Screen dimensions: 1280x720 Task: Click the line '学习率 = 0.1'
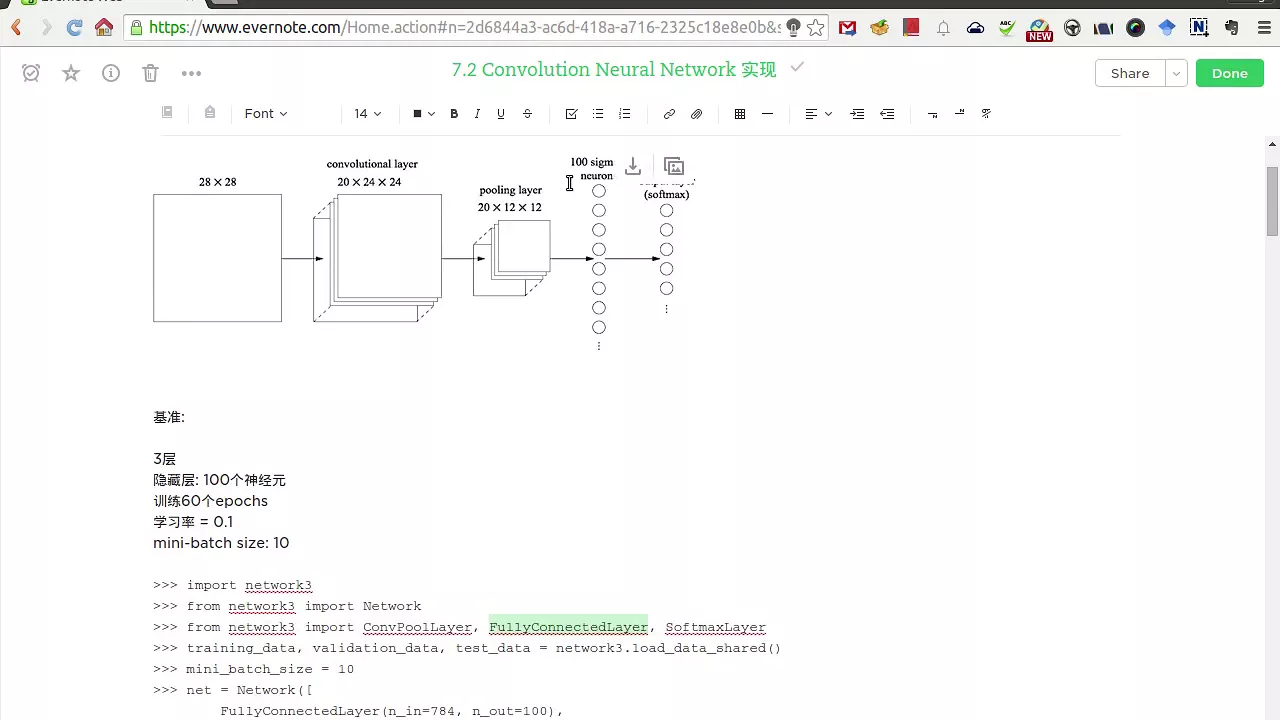click(193, 522)
